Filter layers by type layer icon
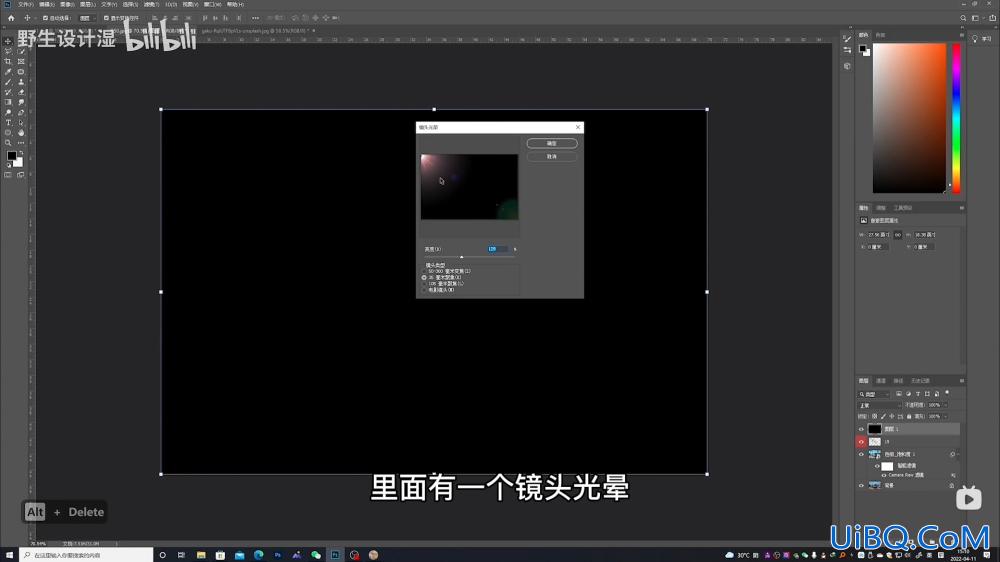Image resolution: width=1000 pixels, height=562 pixels. 918,394
